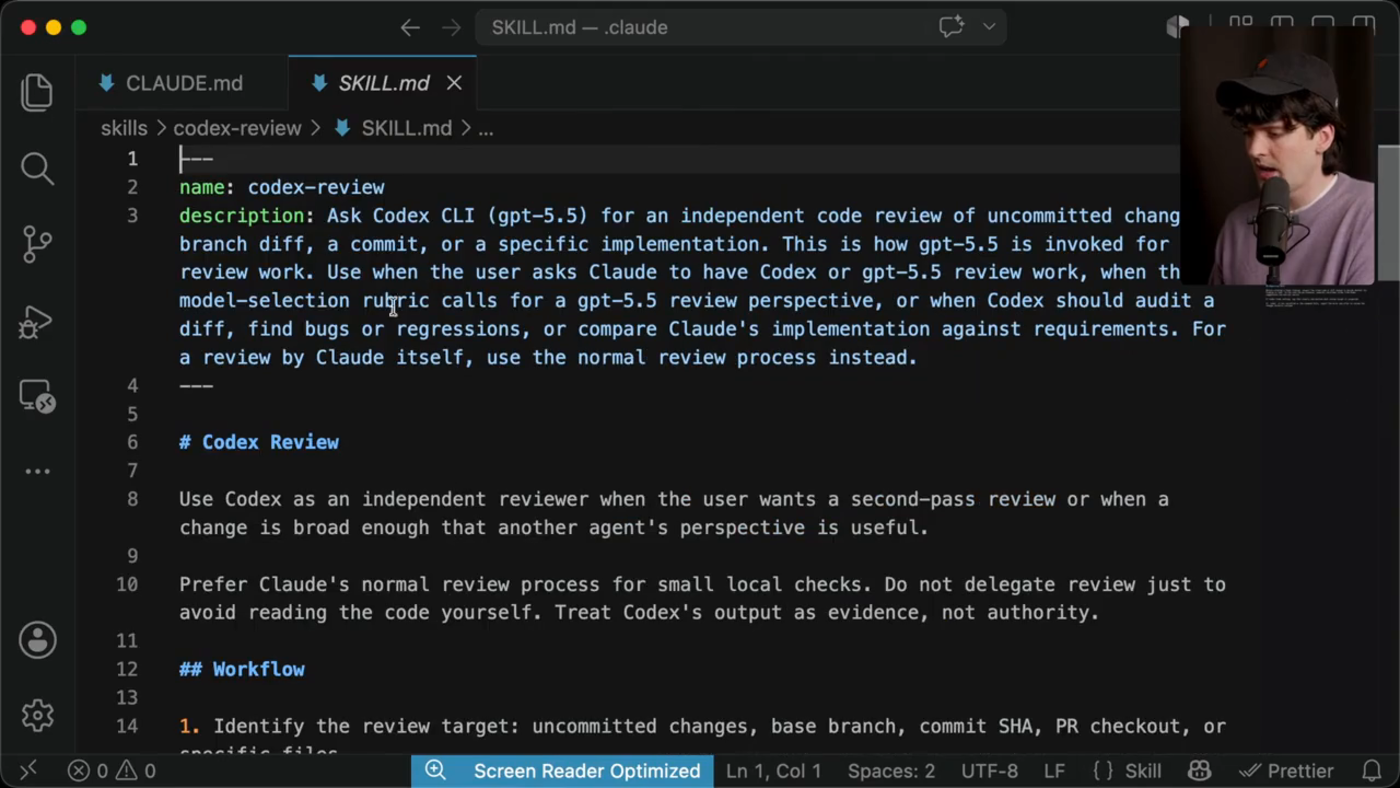Click the 'name' key on line 2

click(x=202, y=187)
